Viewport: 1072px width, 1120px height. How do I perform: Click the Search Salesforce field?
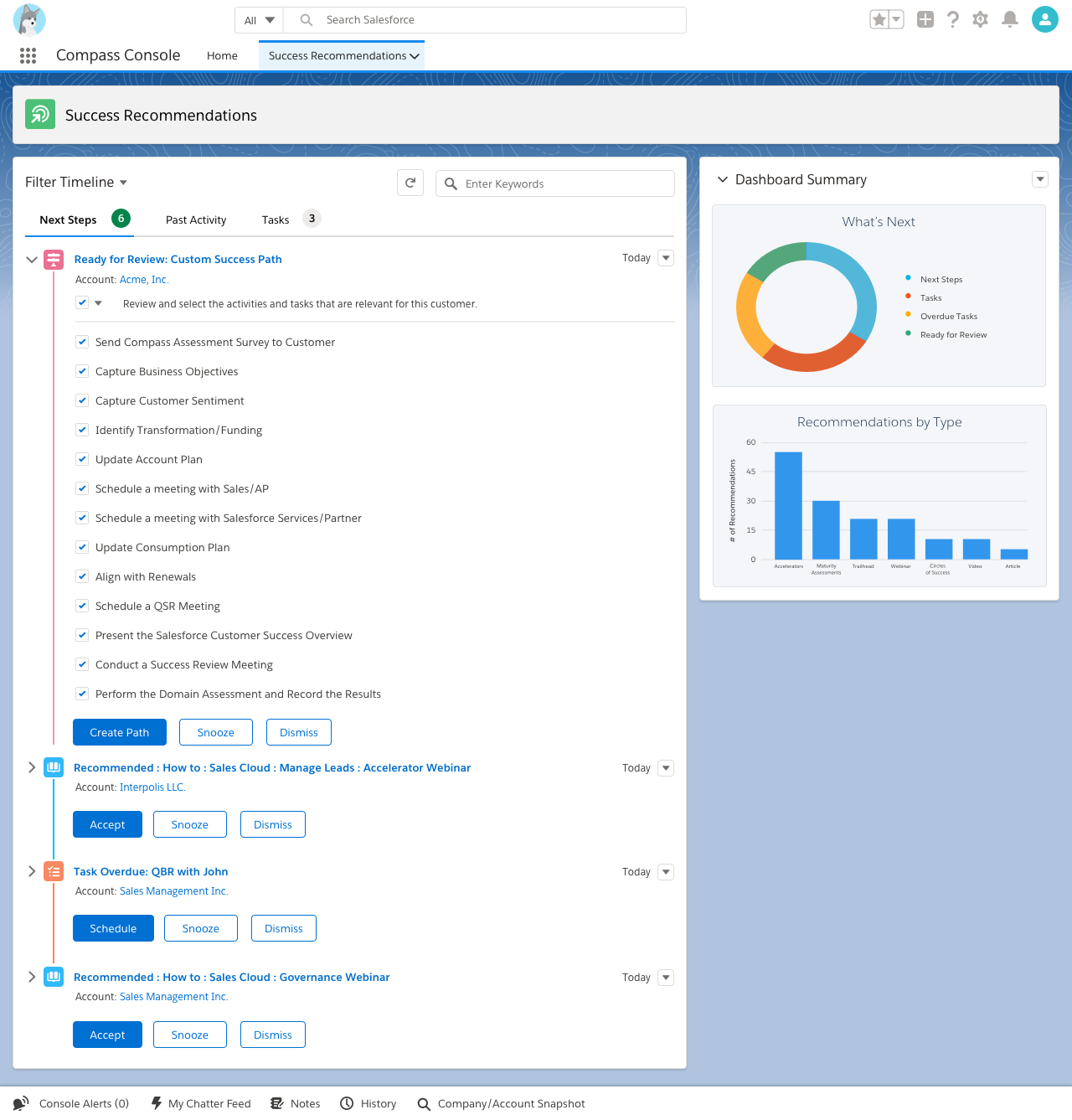coord(485,20)
